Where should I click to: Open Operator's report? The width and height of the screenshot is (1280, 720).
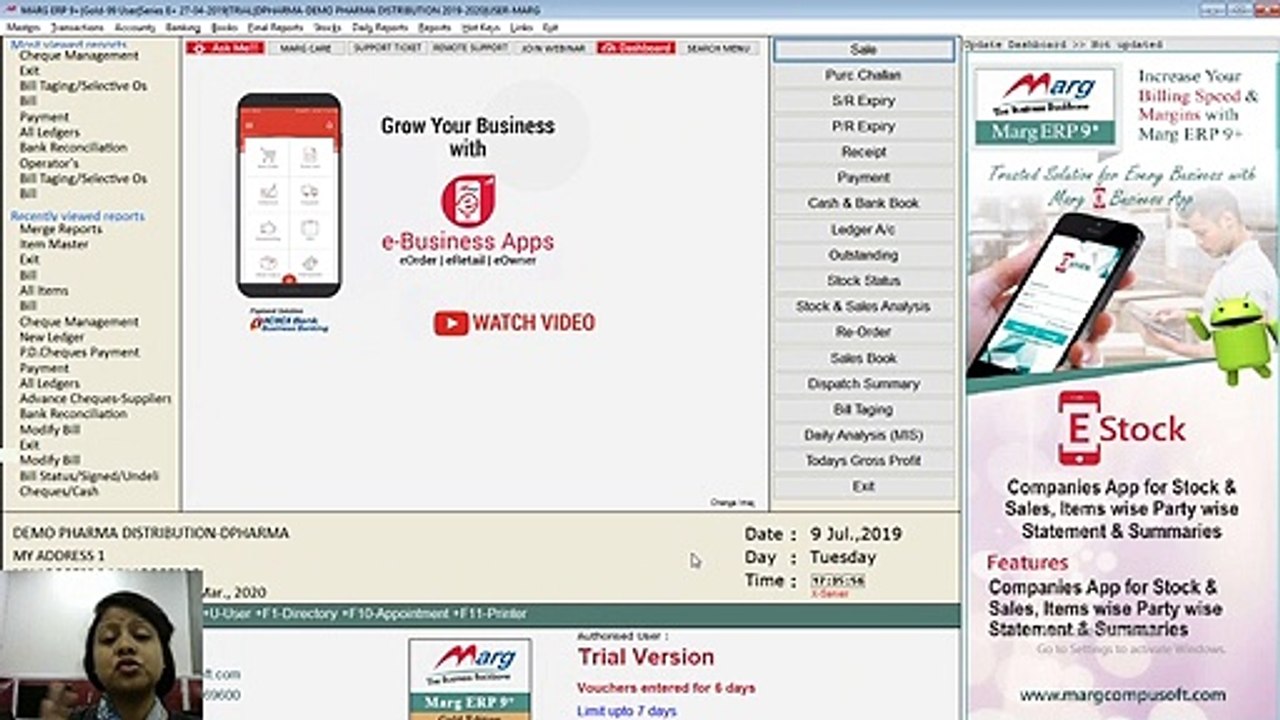pyautogui.click(x=49, y=163)
